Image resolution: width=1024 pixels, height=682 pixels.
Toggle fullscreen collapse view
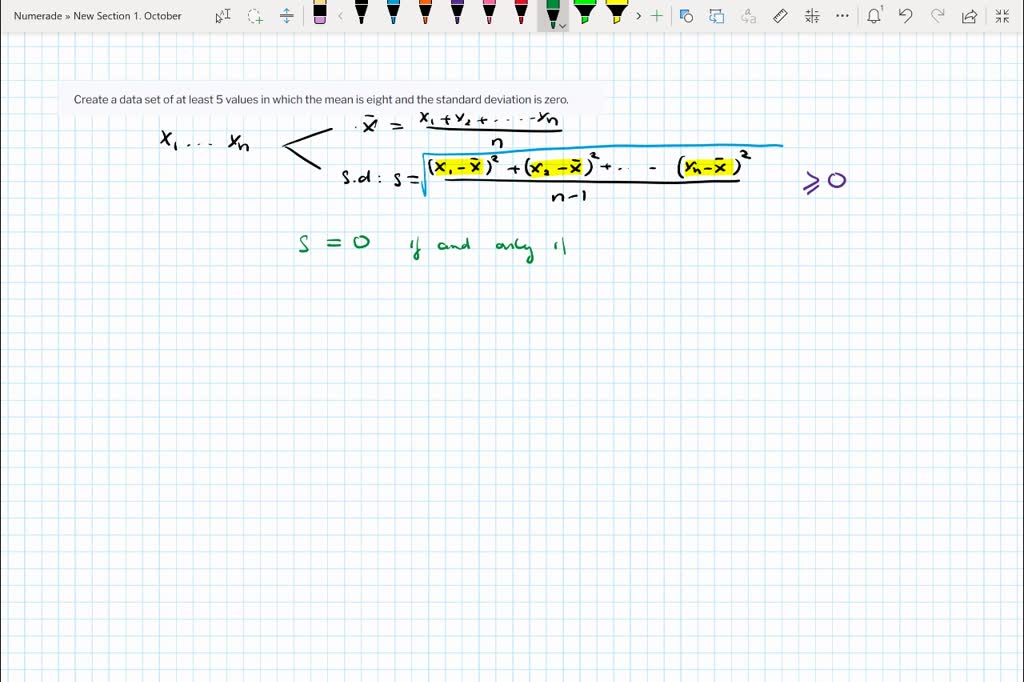[1002, 15]
